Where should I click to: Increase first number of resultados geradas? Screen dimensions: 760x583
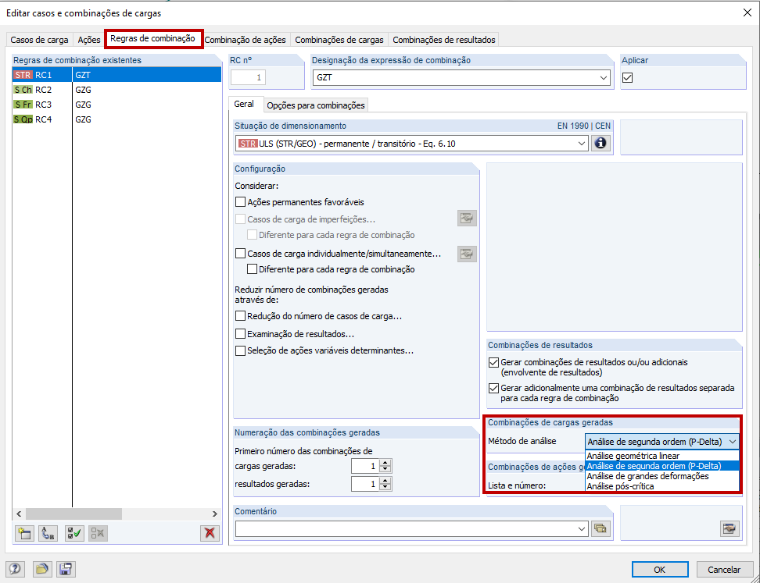click(x=385, y=480)
